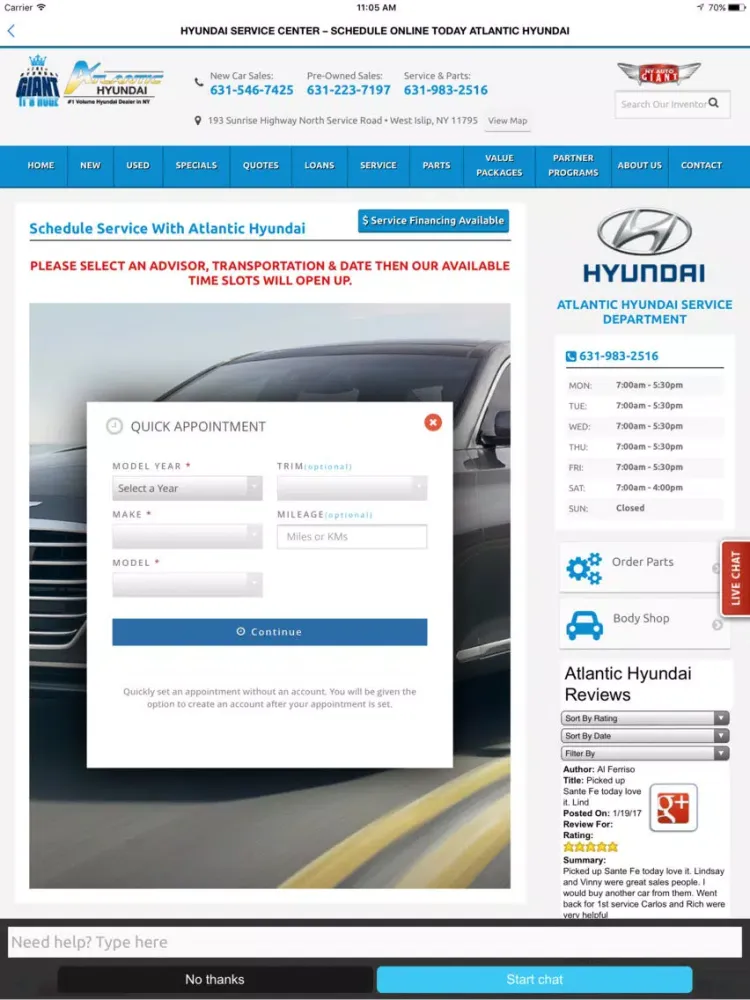Open the Trim optional dropdown

click(x=352, y=488)
